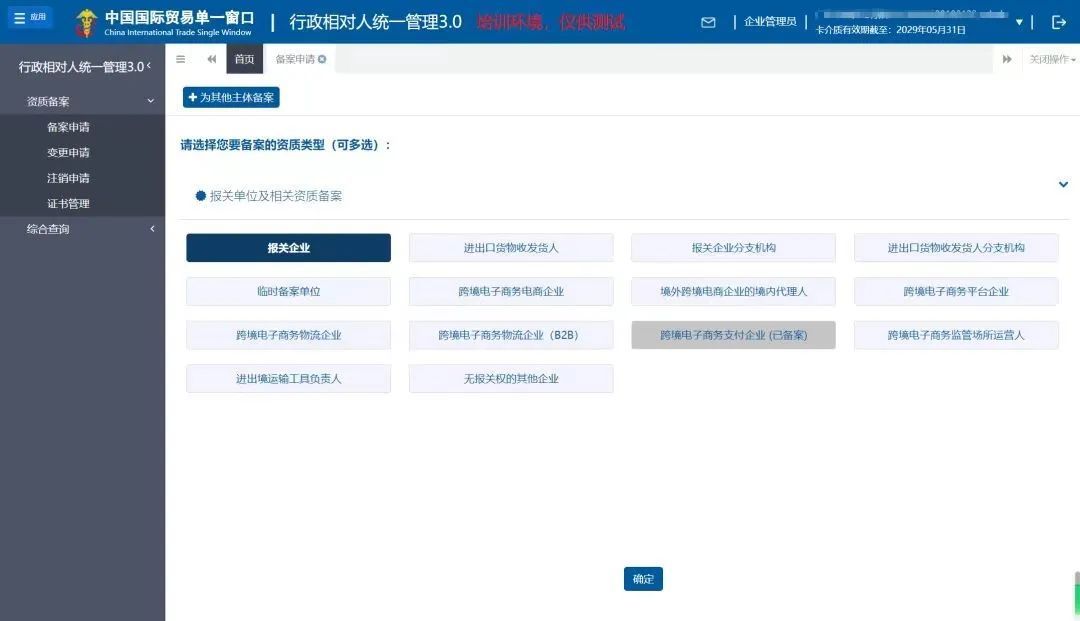Screen dimensions: 1080x621
Task: Open the user account dropdown arrow
Action: click(1019, 22)
